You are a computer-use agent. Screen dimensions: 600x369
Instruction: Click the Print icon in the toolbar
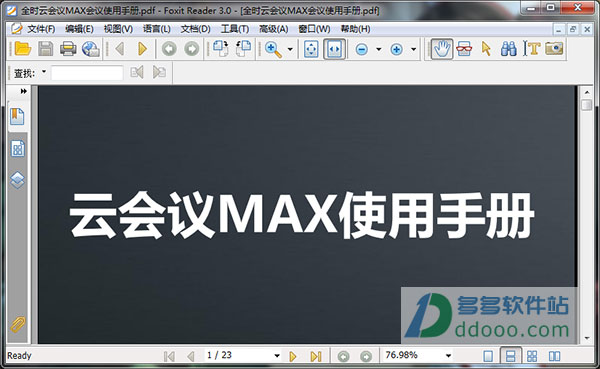coord(68,49)
